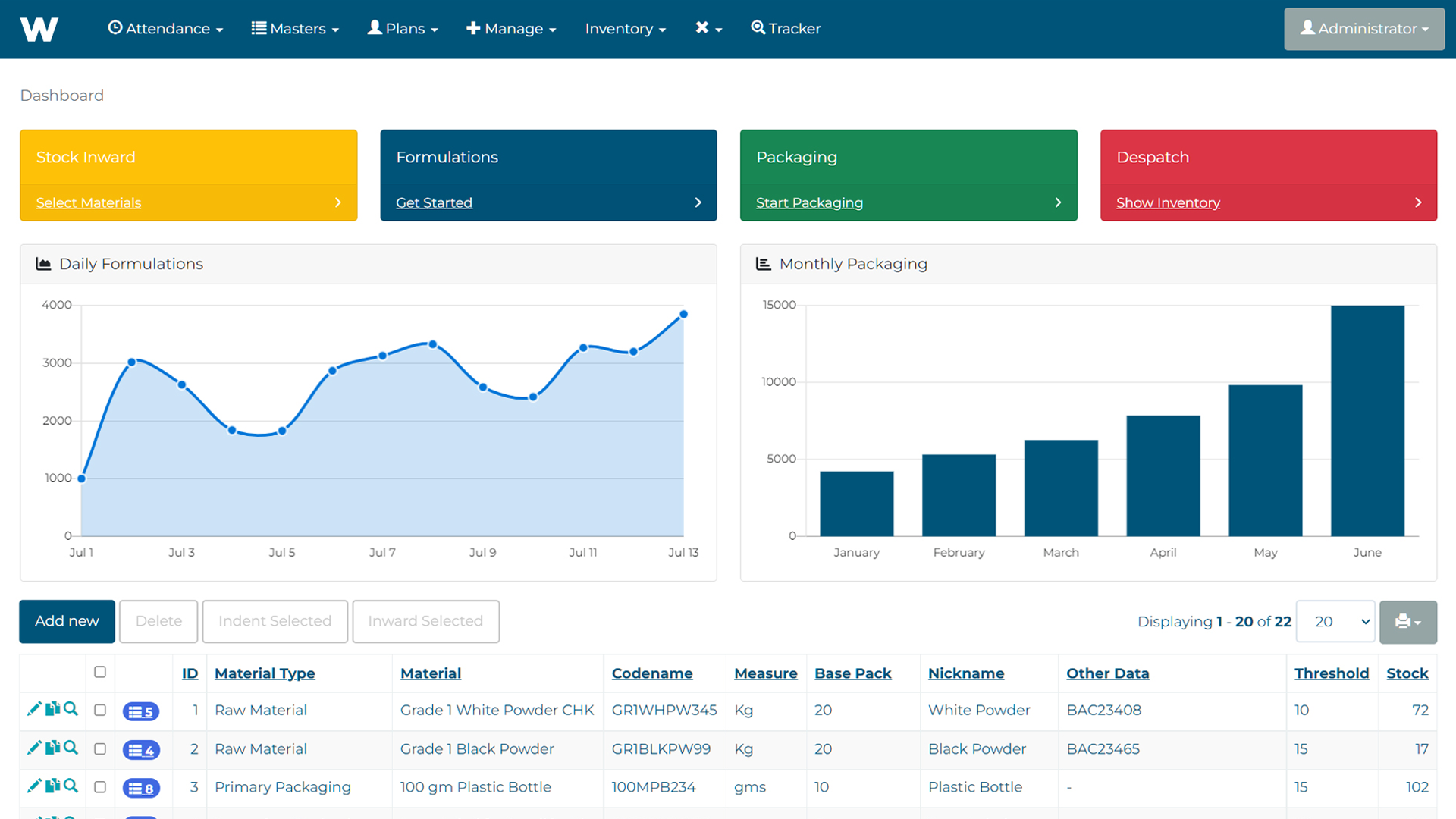Click the Tracker magnifier item

(786, 29)
